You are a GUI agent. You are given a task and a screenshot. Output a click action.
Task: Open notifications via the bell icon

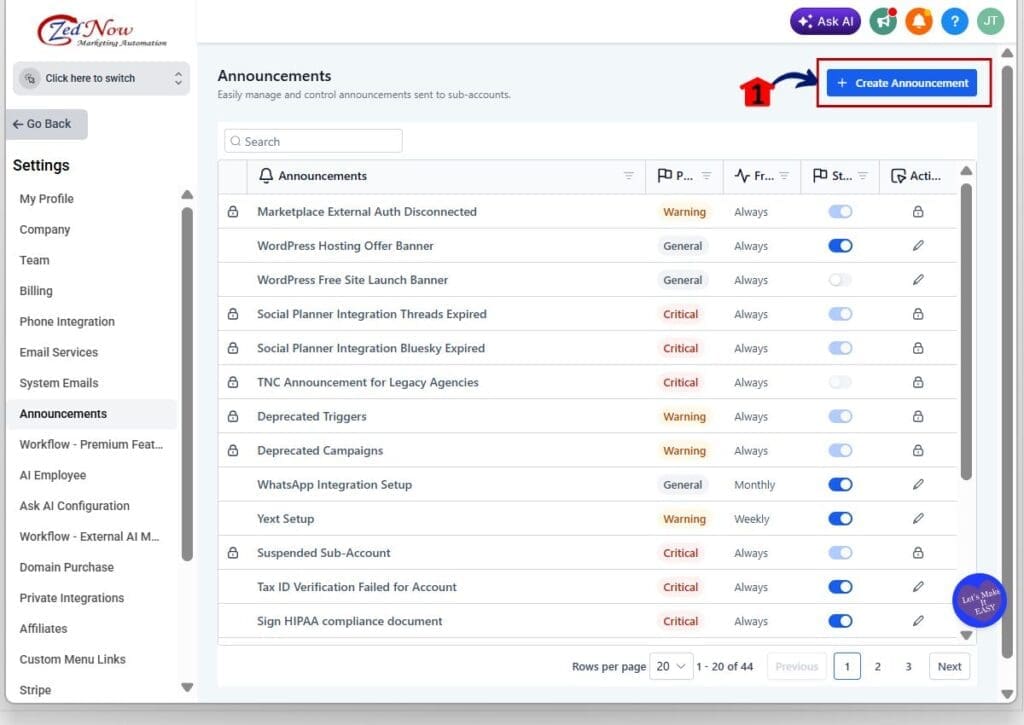[x=918, y=20]
